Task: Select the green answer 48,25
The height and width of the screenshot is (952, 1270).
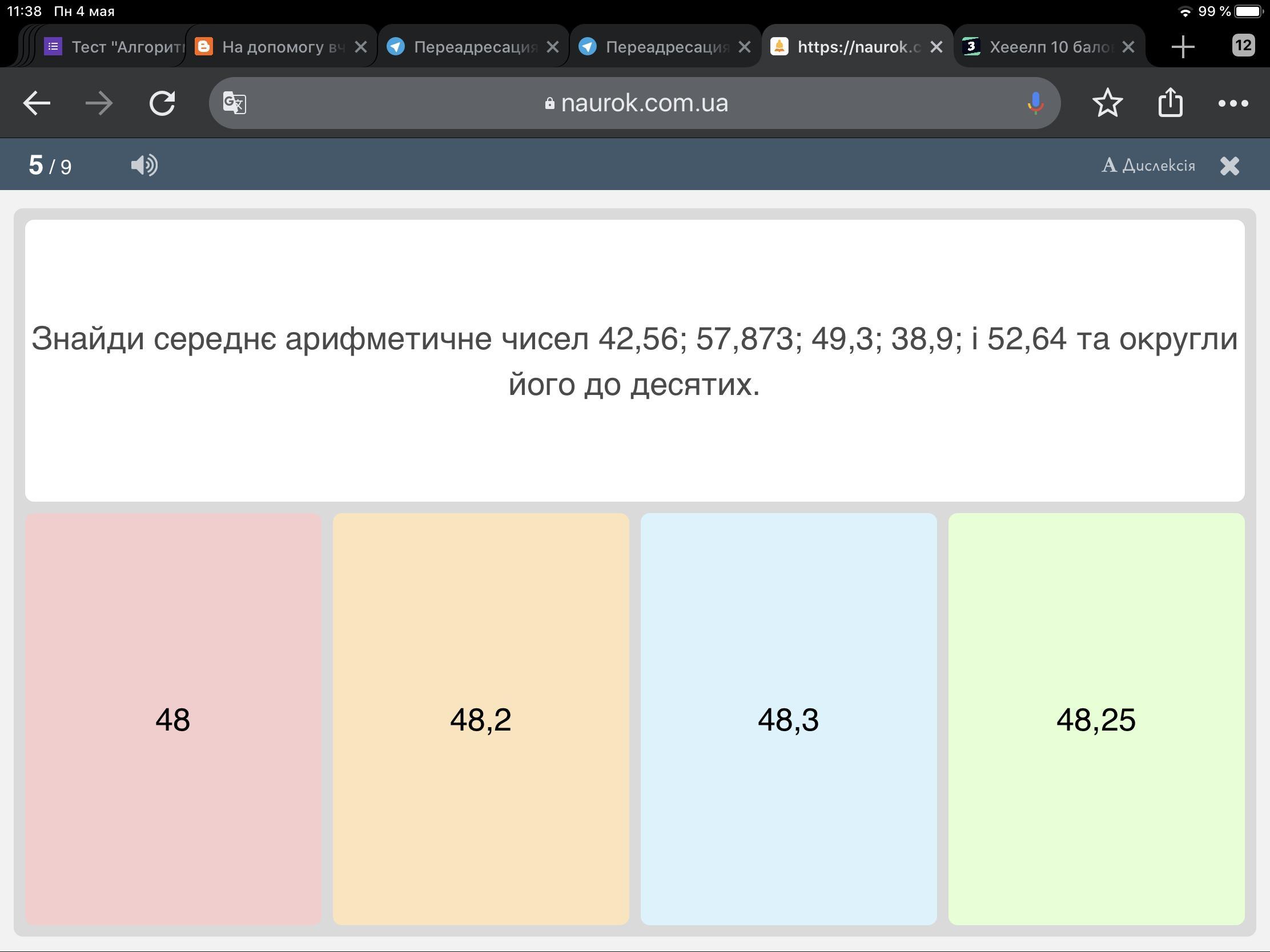Action: click(1096, 719)
